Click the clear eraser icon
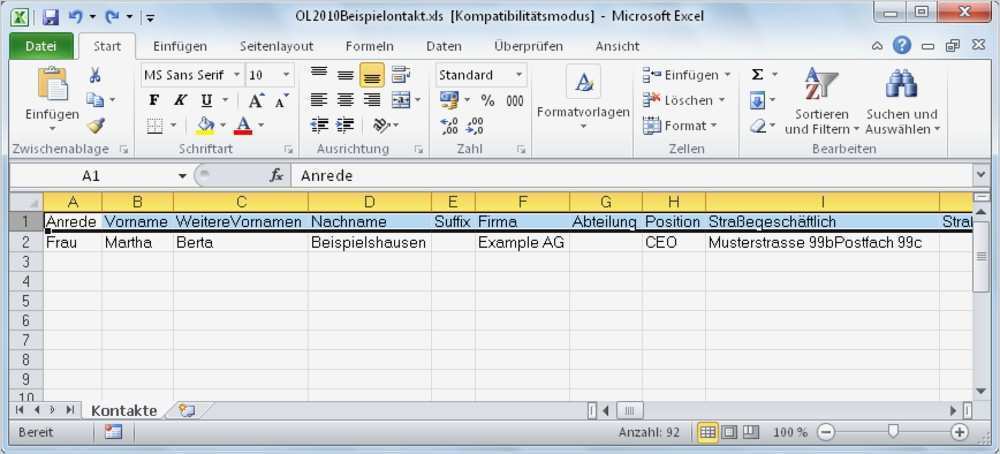This screenshot has width=1000, height=454. click(757, 126)
